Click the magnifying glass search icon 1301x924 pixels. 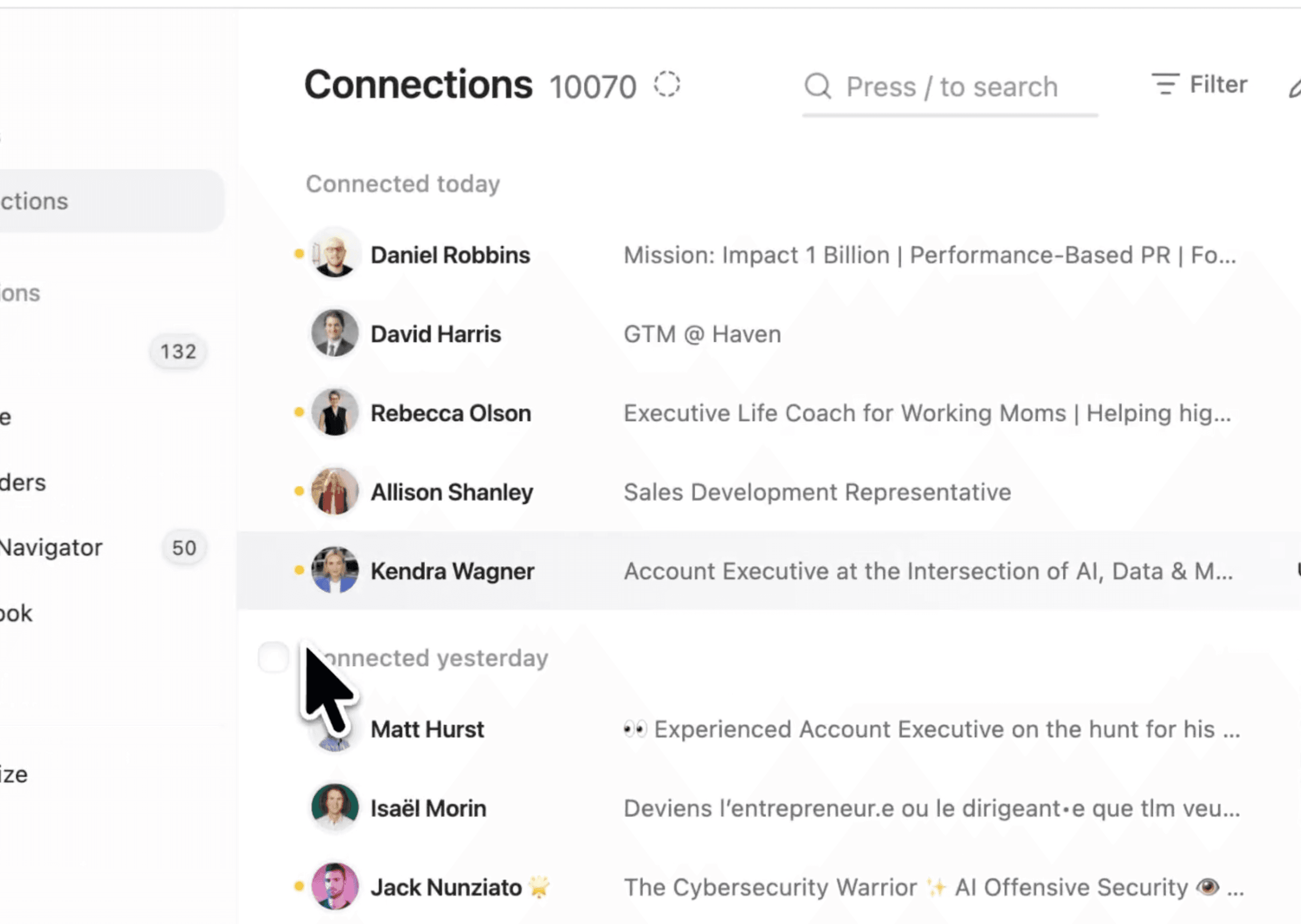(x=817, y=86)
